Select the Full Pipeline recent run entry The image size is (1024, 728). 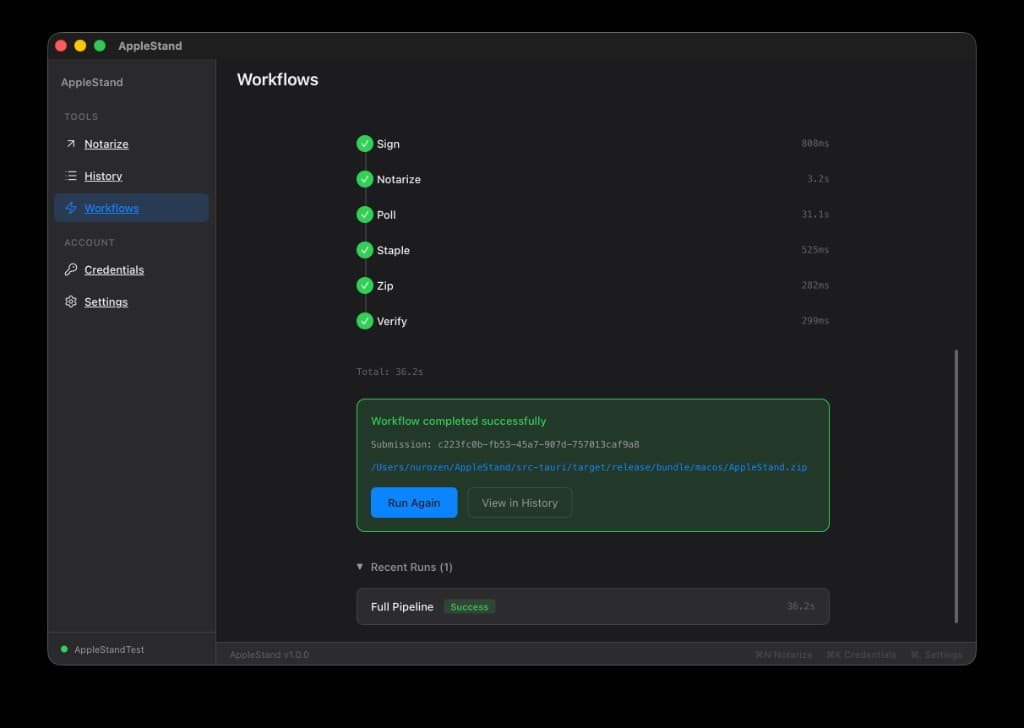click(592, 606)
